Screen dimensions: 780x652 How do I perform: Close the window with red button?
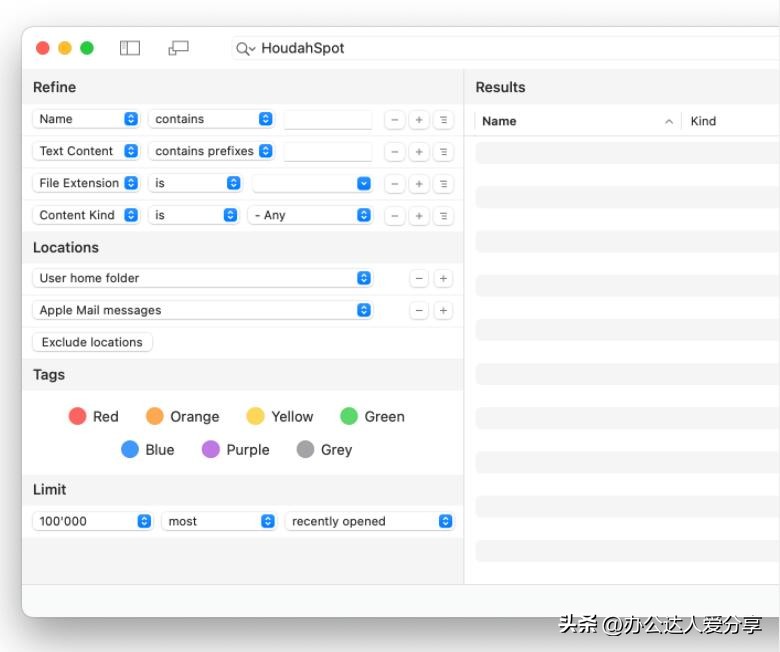coord(43,48)
